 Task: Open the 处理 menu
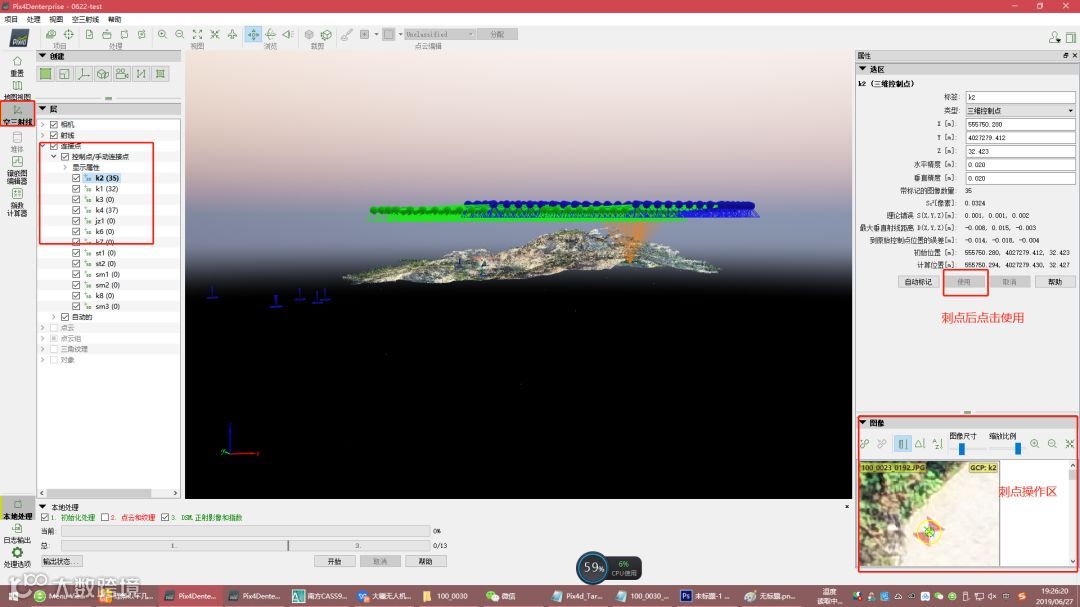click(33, 19)
